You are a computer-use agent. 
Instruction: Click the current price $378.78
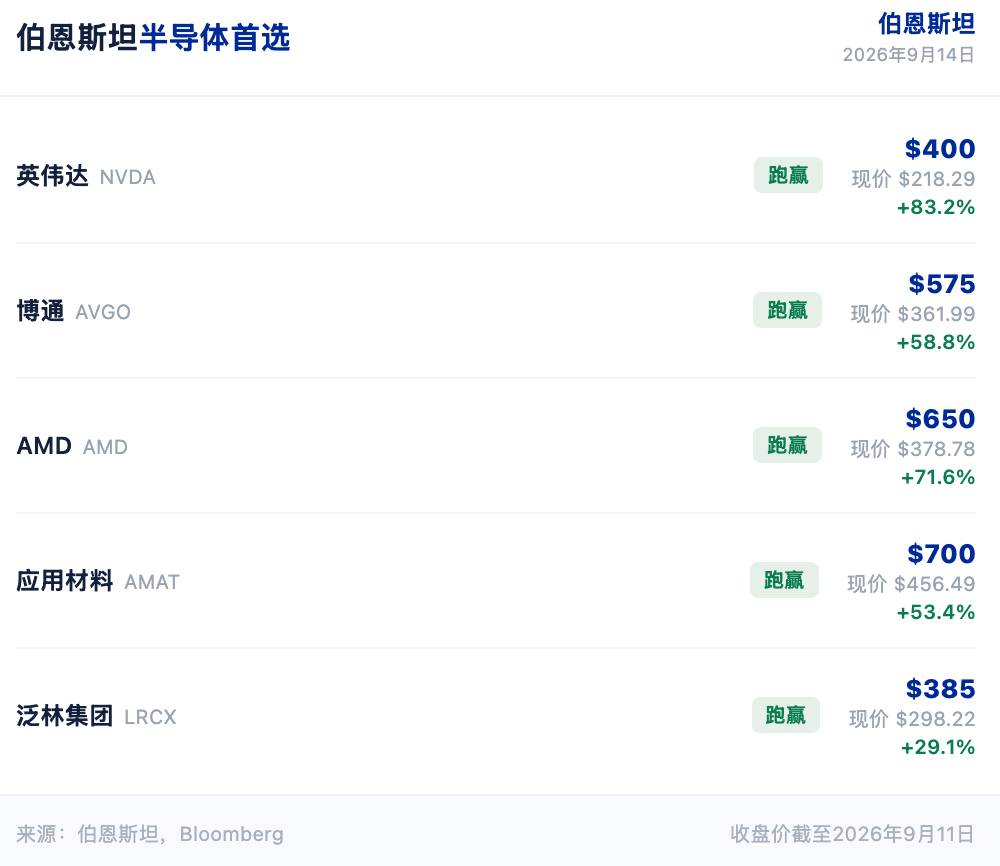point(936,449)
